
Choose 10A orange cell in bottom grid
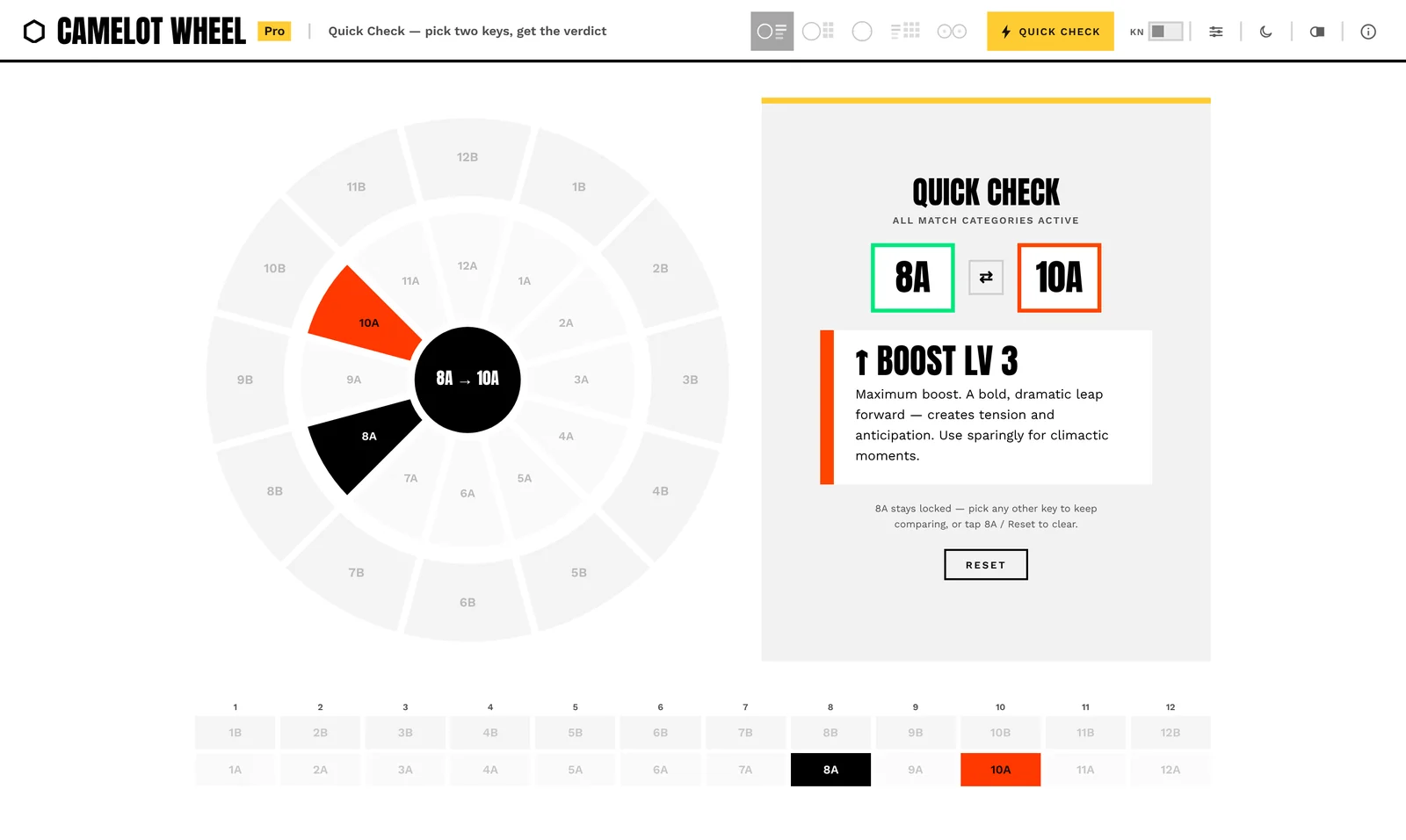[1001, 770]
